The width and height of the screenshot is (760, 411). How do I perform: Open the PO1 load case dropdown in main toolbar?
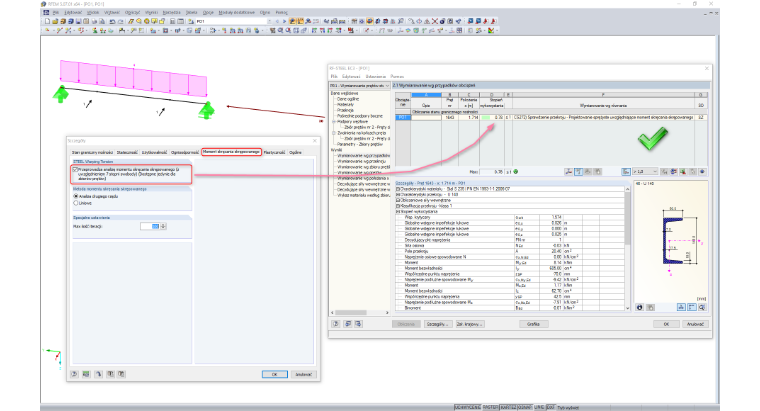(x=269, y=21)
